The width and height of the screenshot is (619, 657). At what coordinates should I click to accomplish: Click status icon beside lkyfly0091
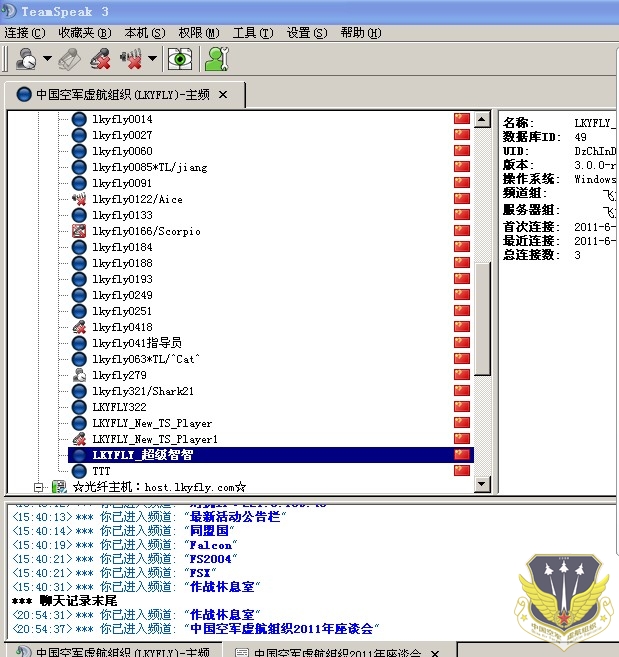point(79,183)
